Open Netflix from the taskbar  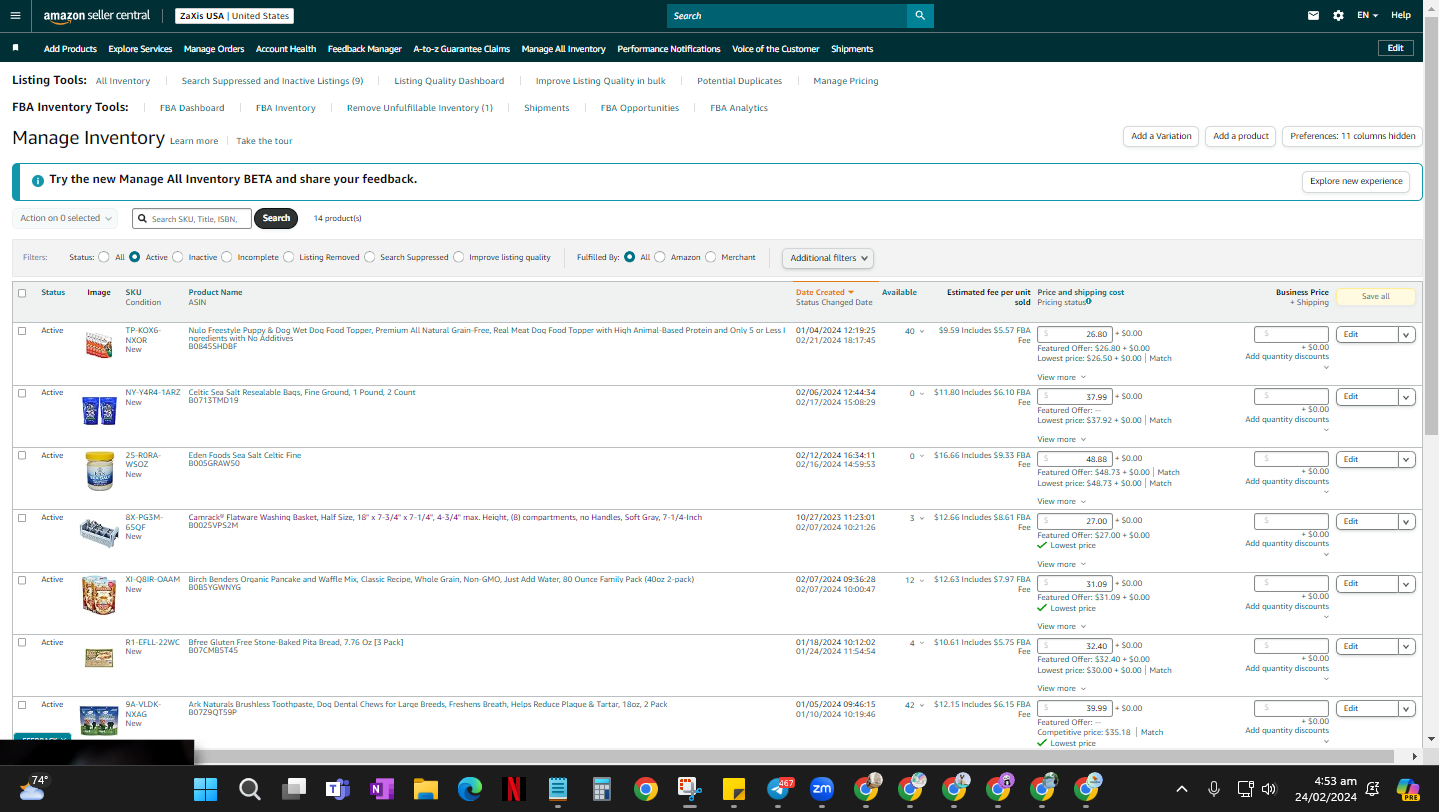pos(513,789)
